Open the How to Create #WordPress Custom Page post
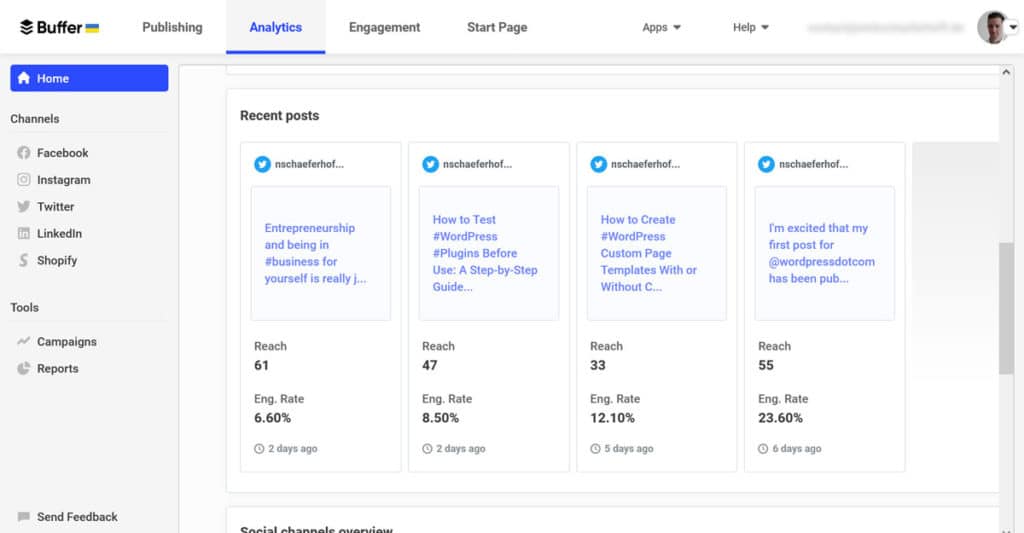1024x533 pixels. tap(656, 253)
